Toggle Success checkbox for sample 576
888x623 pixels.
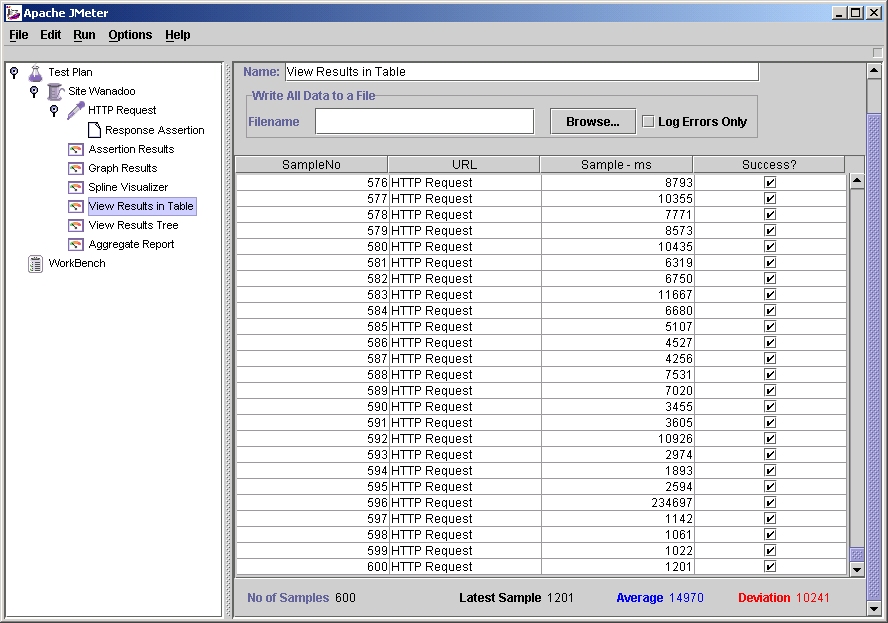tap(770, 183)
